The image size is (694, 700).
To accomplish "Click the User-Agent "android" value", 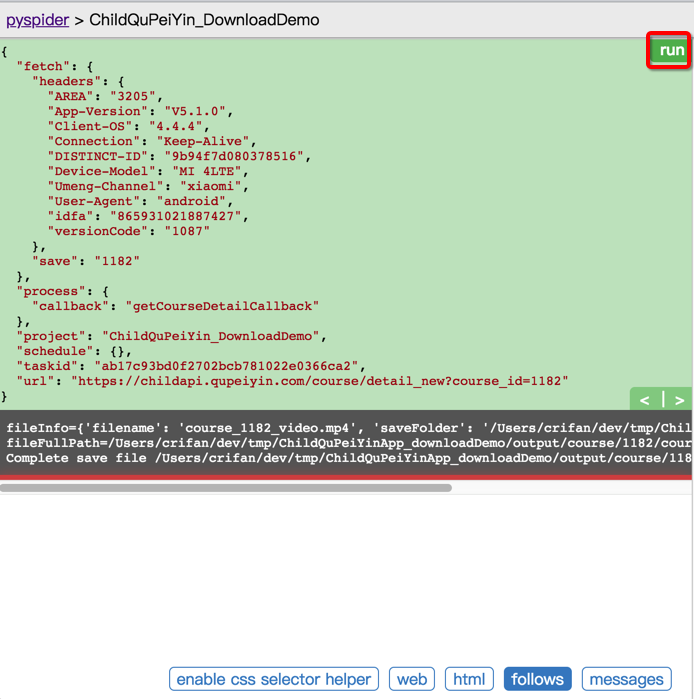I will point(191,201).
